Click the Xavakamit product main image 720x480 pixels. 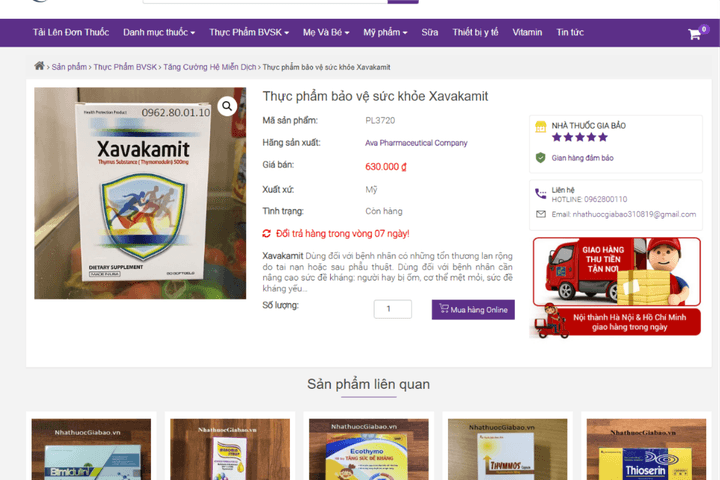(140, 193)
